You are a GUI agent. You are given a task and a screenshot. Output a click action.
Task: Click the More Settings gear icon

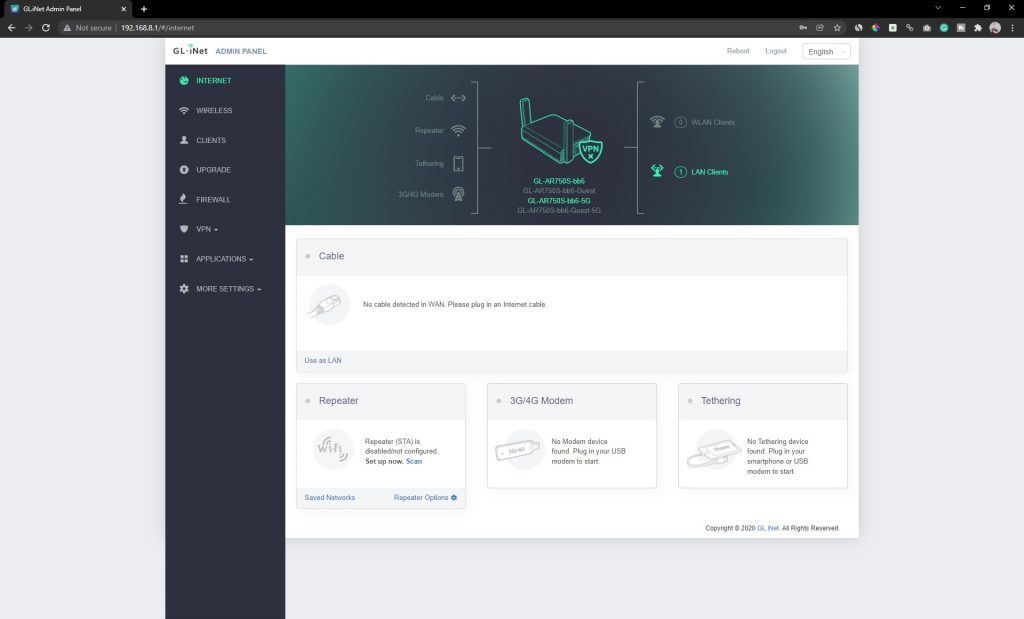click(184, 289)
